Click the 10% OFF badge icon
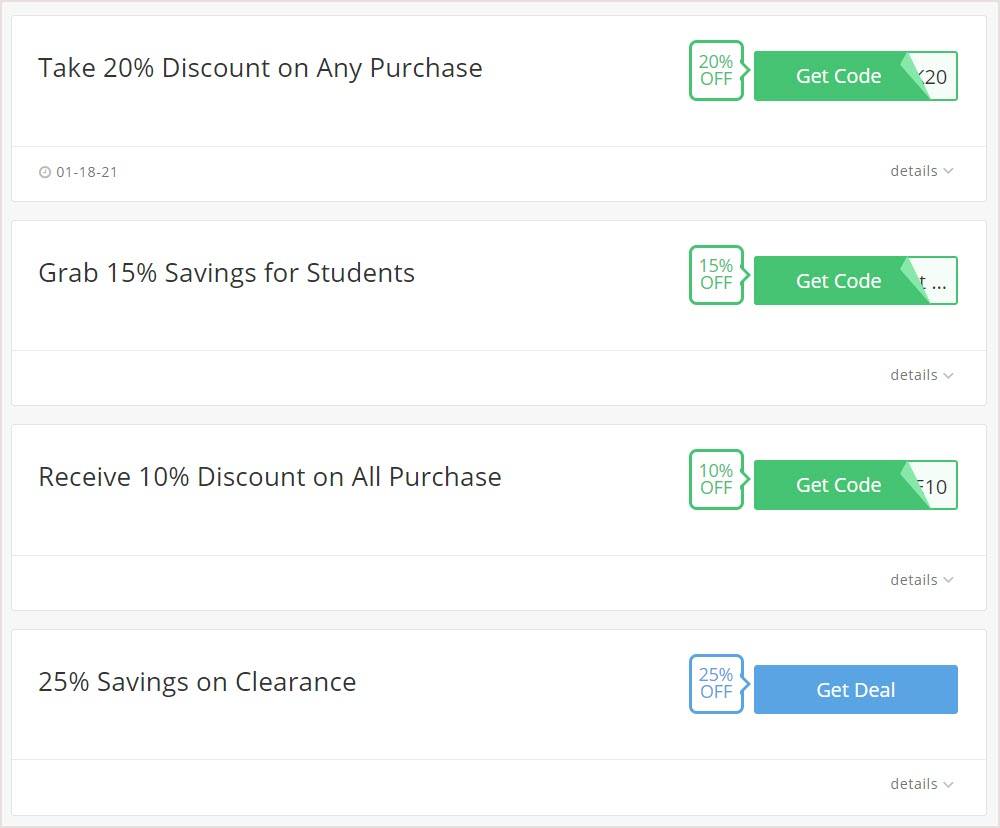This screenshot has width=1000, height=828. click(x=717, y=480)
